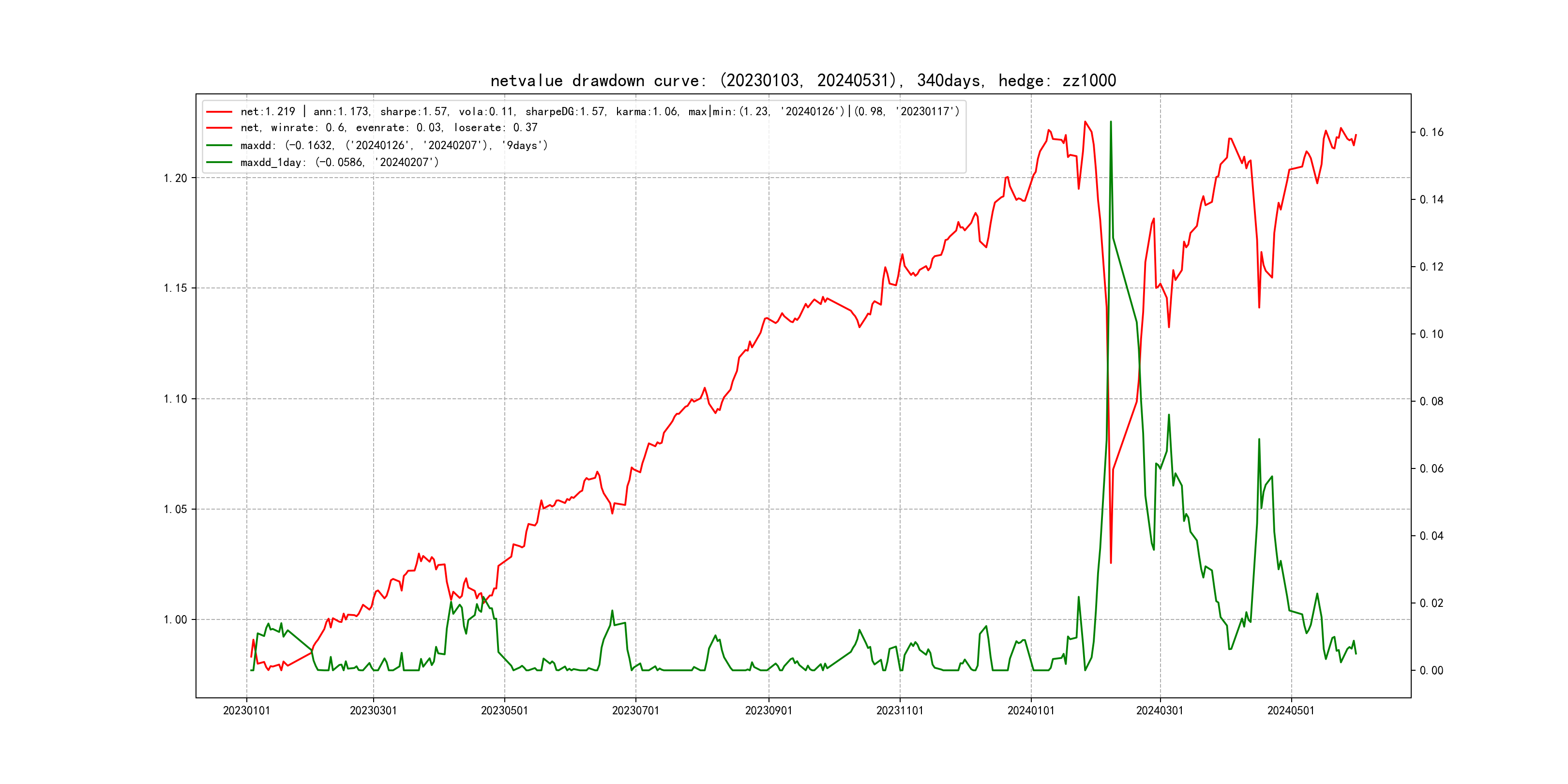Click the 20230101 x-axis date label

point(246,710)
